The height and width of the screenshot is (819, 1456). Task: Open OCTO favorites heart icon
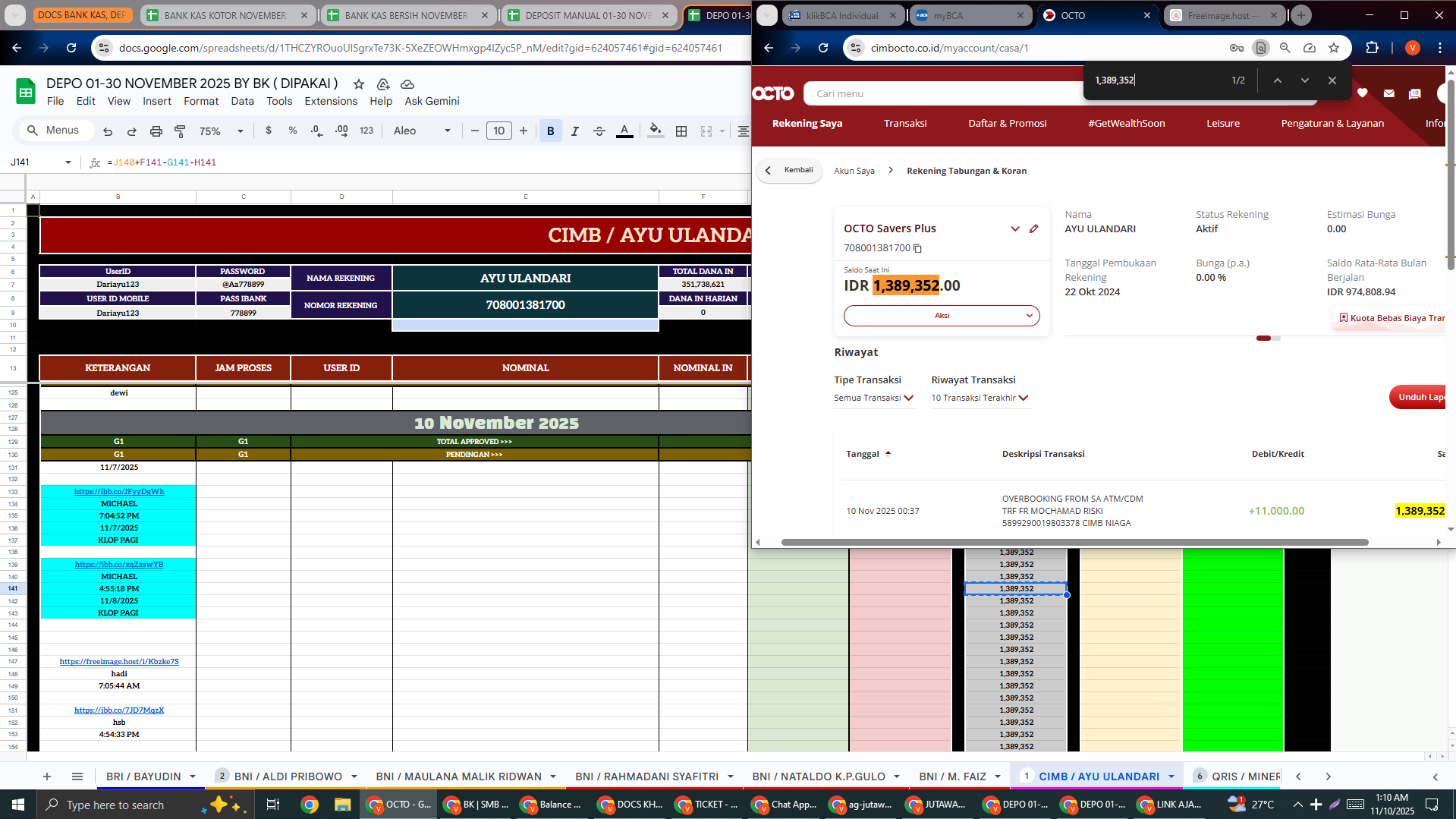[1363, 93]
